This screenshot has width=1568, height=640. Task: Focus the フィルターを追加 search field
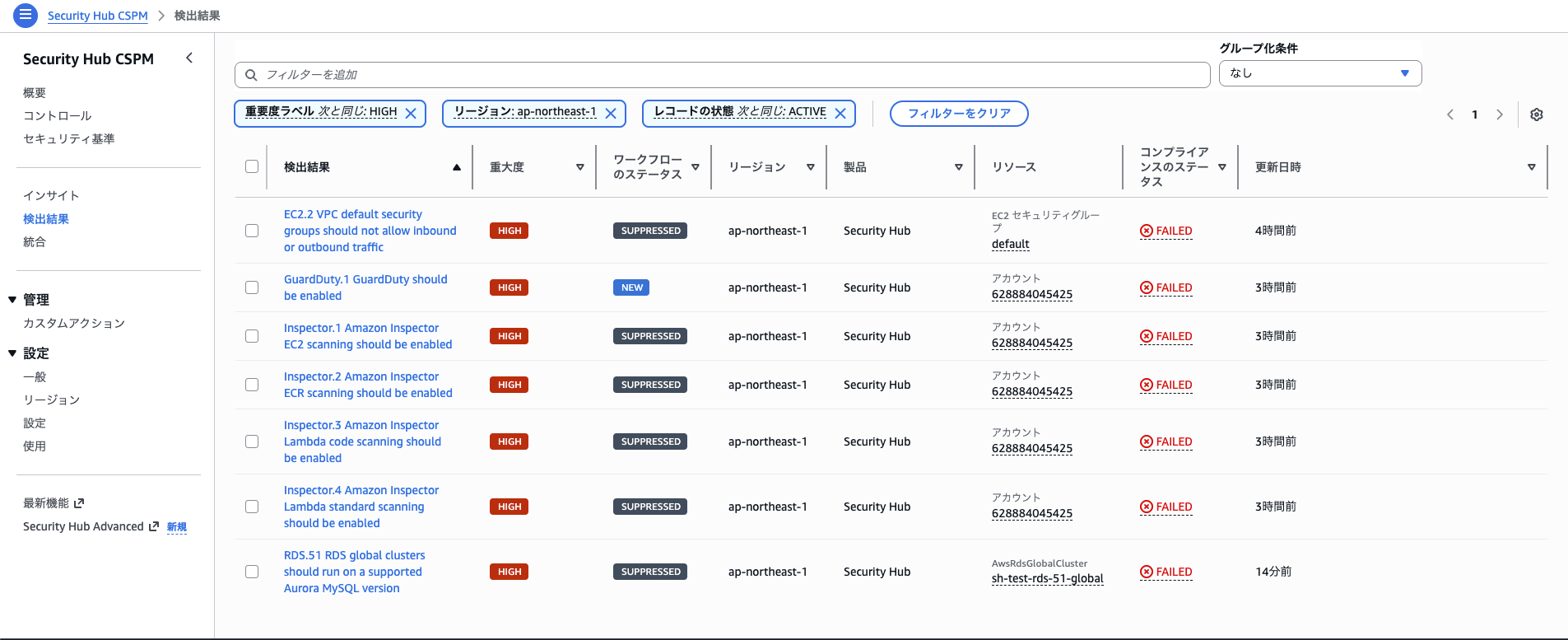pyautogui.click(x=722, y=75)
